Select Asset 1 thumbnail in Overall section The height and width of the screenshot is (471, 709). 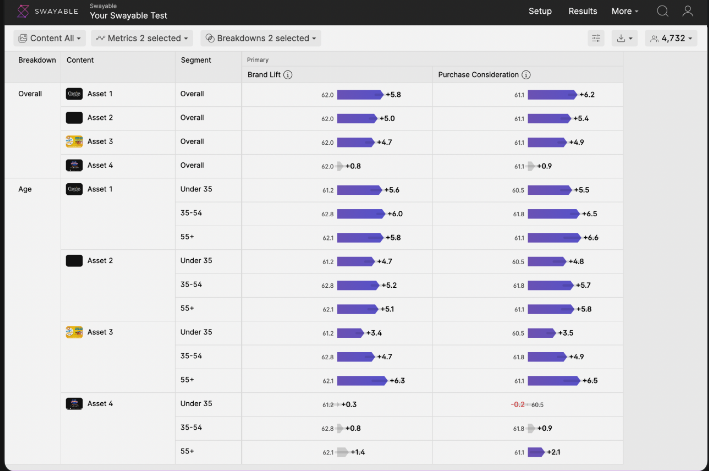pyautogui.click(x=74, y=94)
